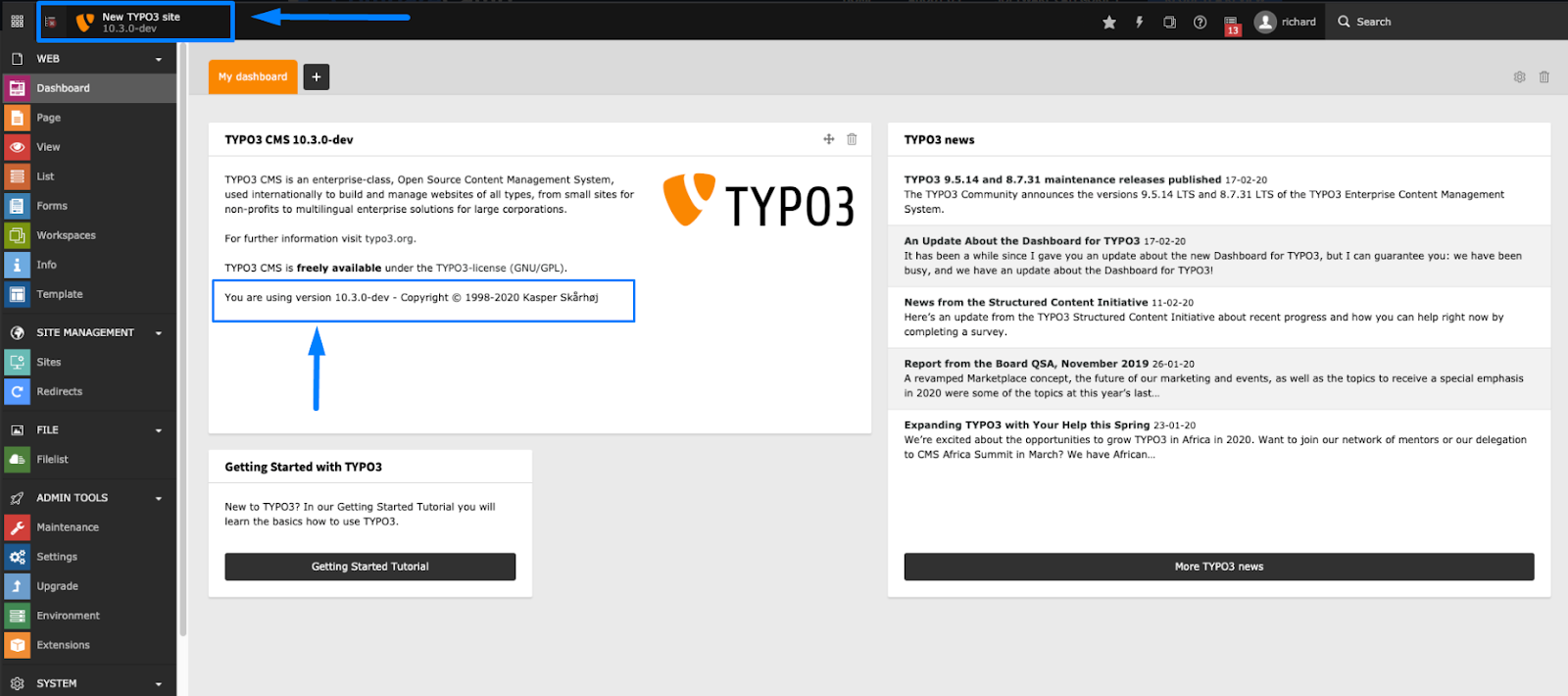Toggle the page tree icon in topbar

51,22
